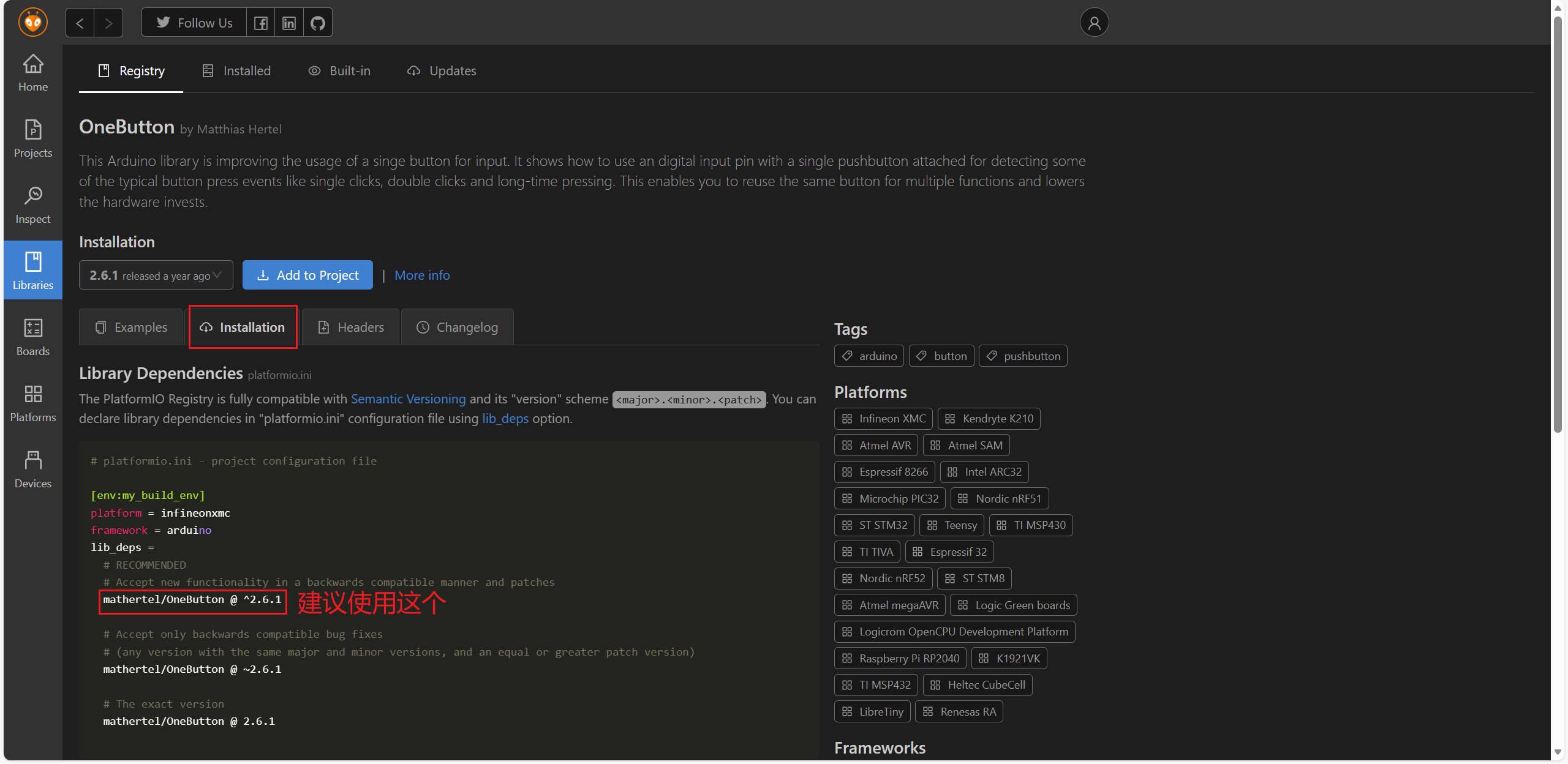Click the Espressif 32 platform tag
Screen dimensions: 1568x764
click(949, 552)
